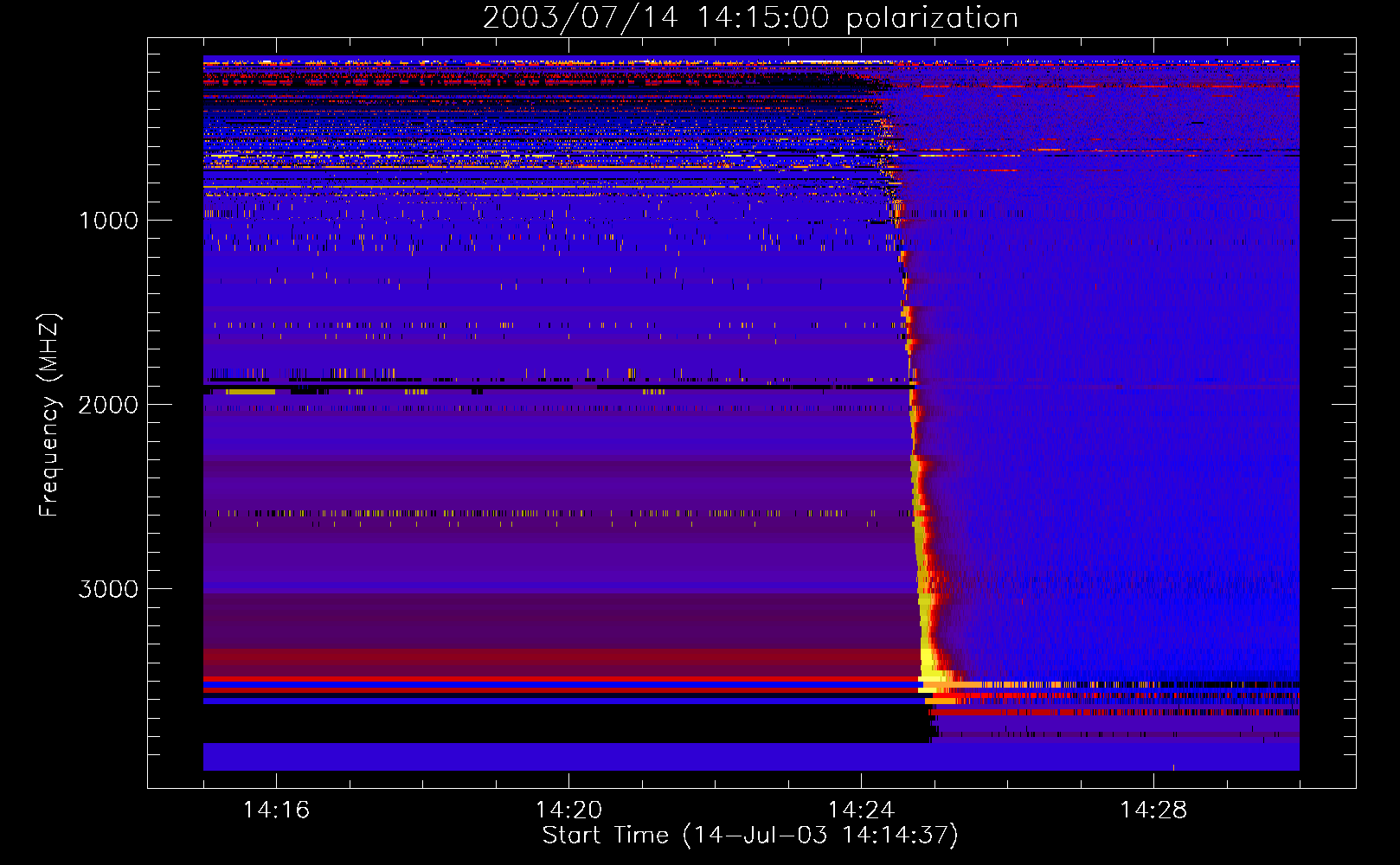Click the 'Start Time (14-Jul-03 14:14:37)' axis label
1400x865 pixels.
tap(750, 836)
